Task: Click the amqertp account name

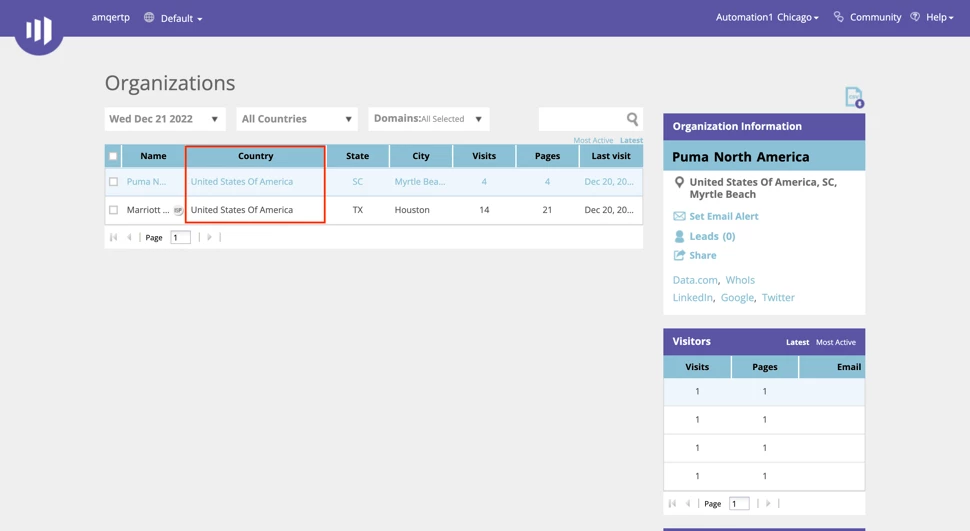Action: pyautogui.click(x=111, y=17)
